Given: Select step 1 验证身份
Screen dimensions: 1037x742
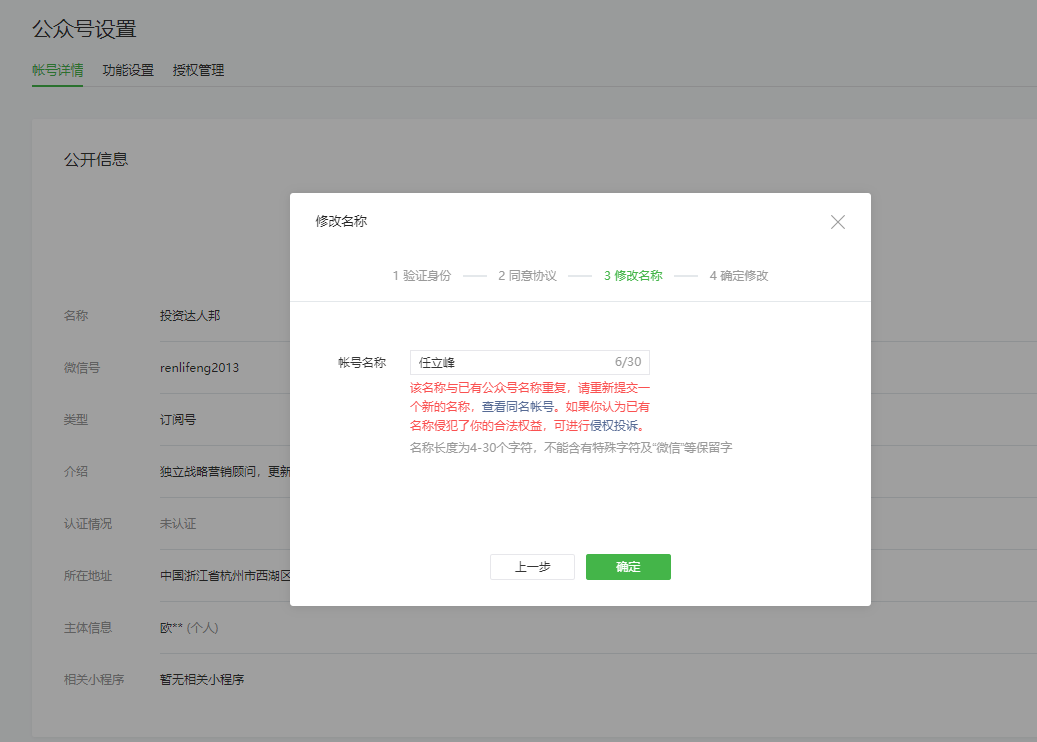Looking at the screenshot, I should tap(421, 276).
